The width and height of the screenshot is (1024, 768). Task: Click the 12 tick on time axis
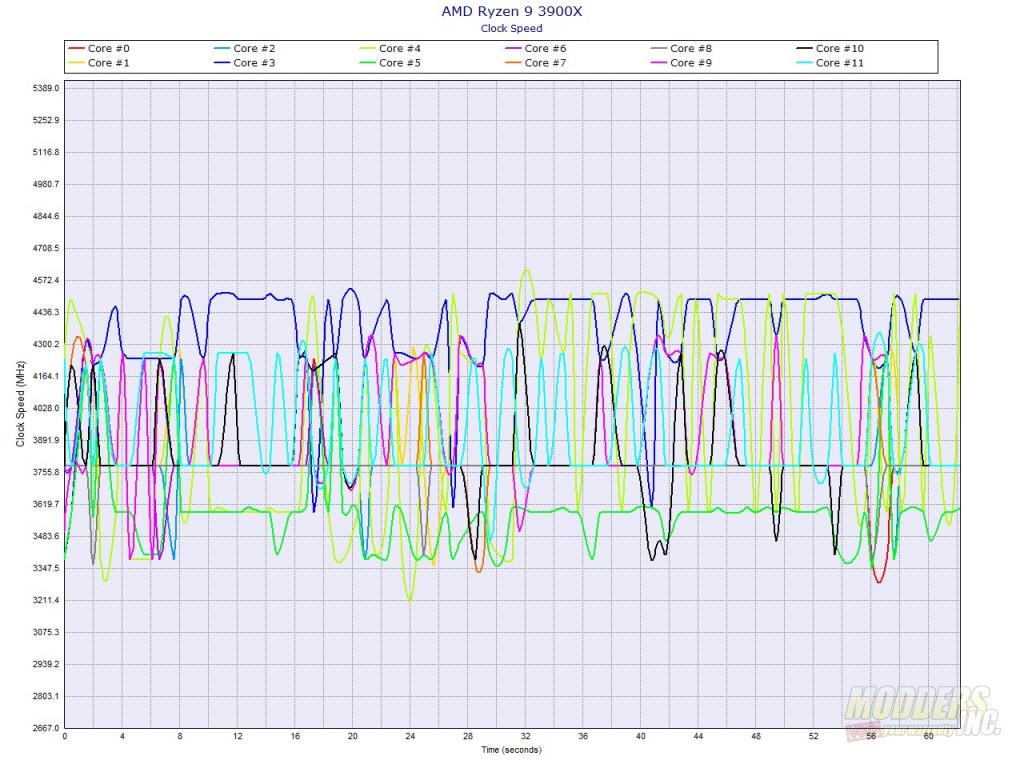(x=238, y=736)
